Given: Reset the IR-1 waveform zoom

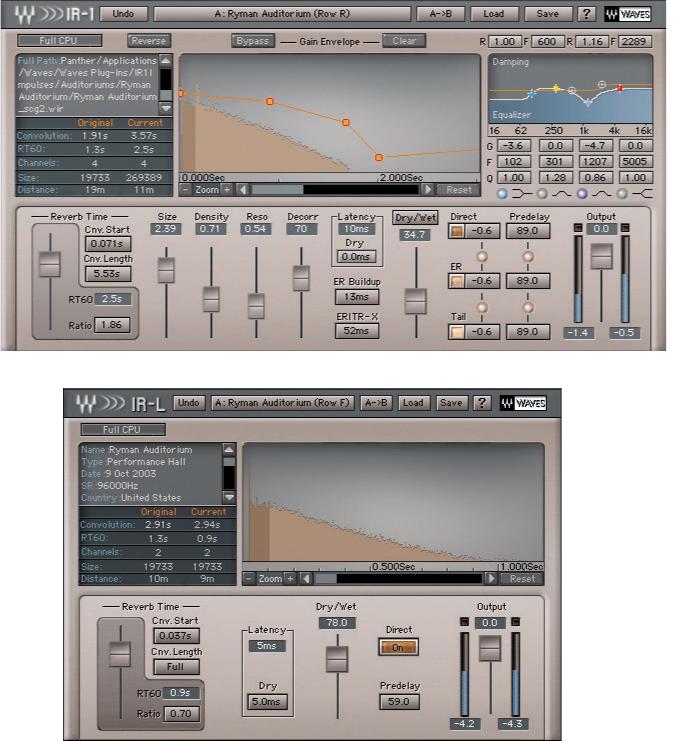Looking at the screenshot, I should click(x=458, y=190).
